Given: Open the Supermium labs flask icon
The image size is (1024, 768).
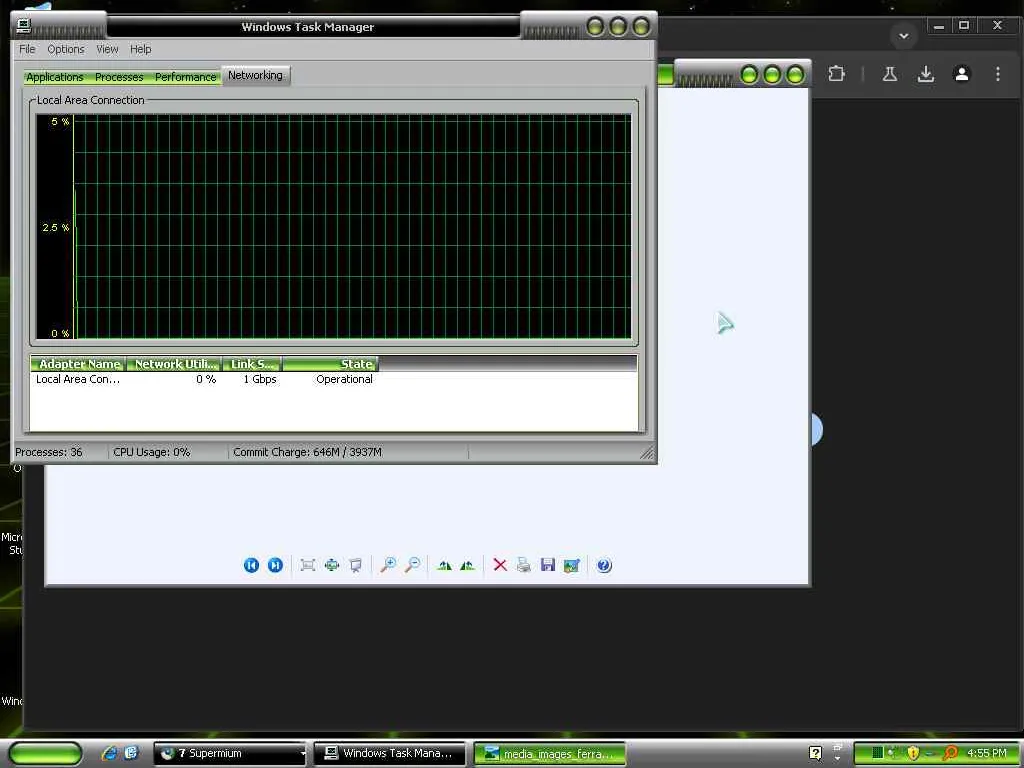Looking at the screenshot, I should click(889, 74).
